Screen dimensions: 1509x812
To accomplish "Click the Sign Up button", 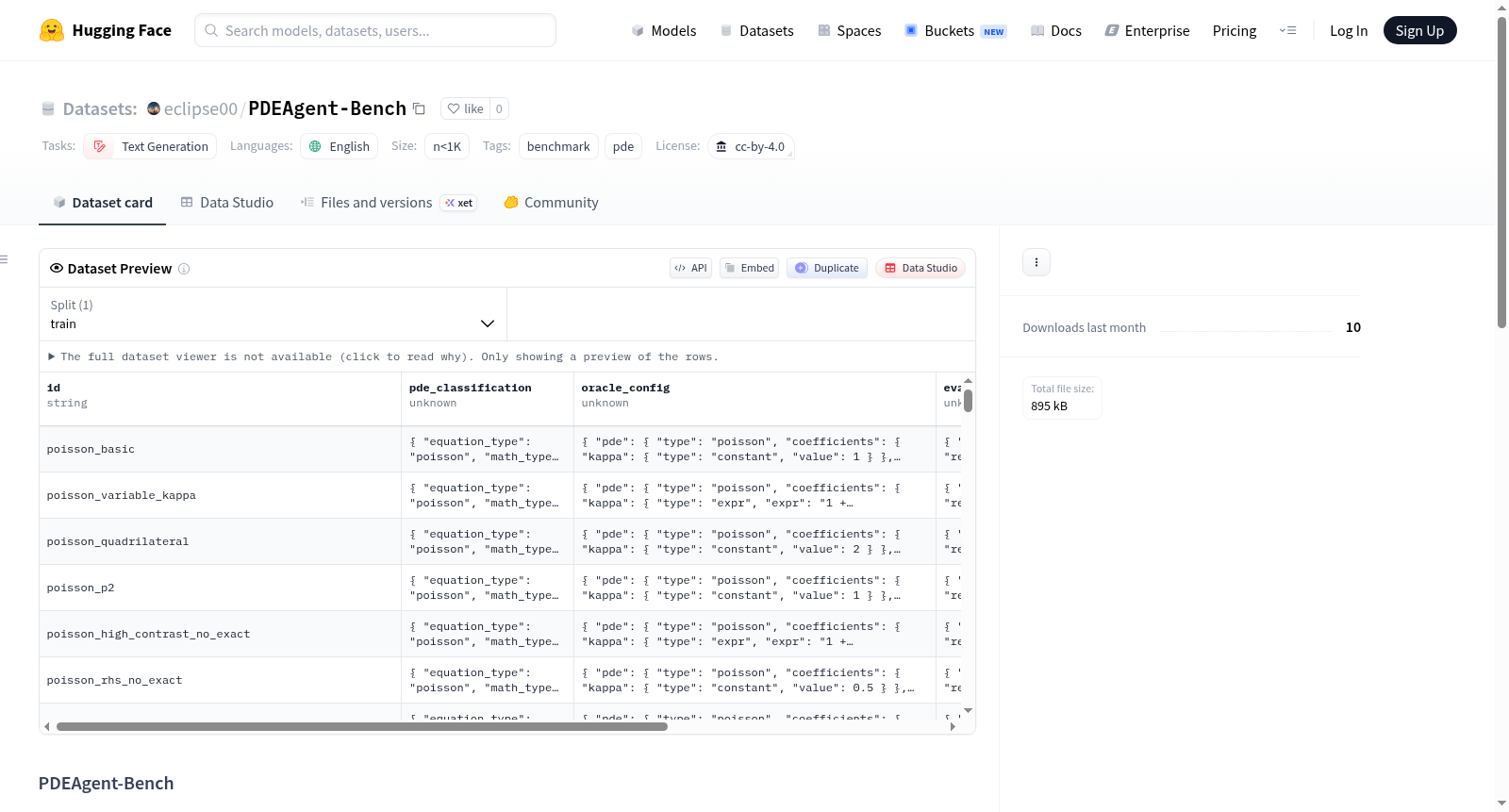I will (1420, 30).
